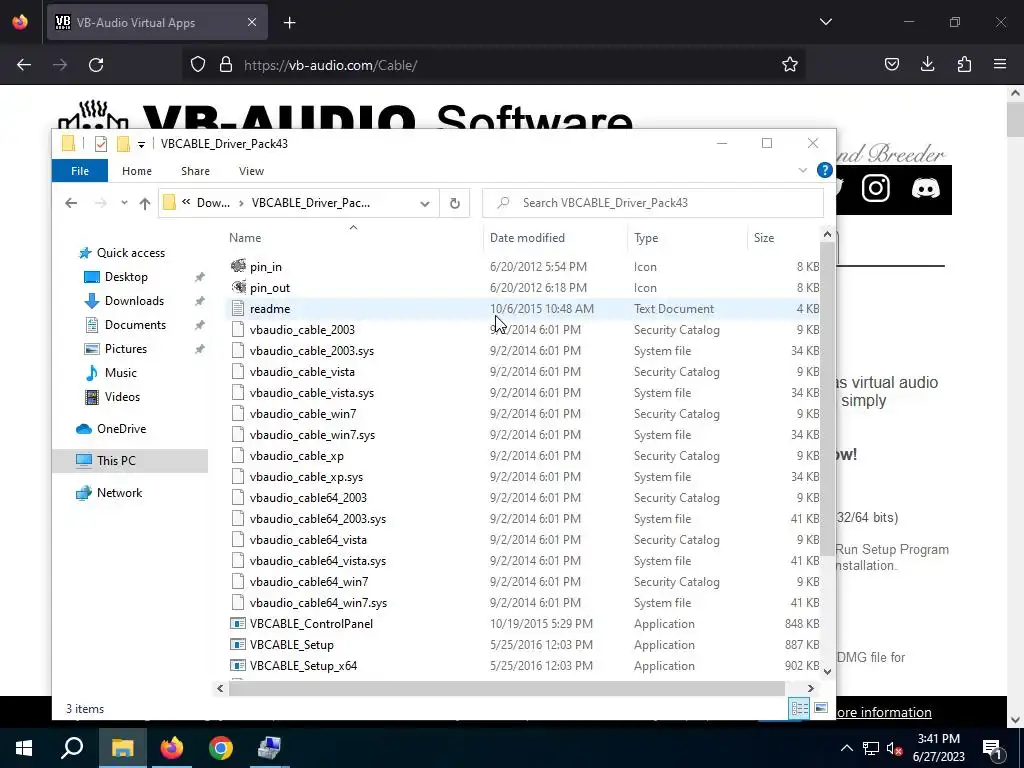Open the Firefox list all tabs dropdown
This screenshot has width=1024, height=768.
[x=825, y=22]
